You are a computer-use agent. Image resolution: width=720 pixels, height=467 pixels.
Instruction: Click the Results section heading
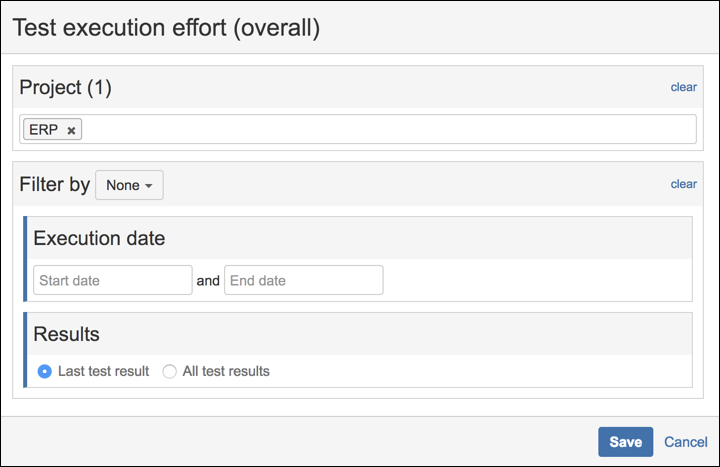point(66,334)
